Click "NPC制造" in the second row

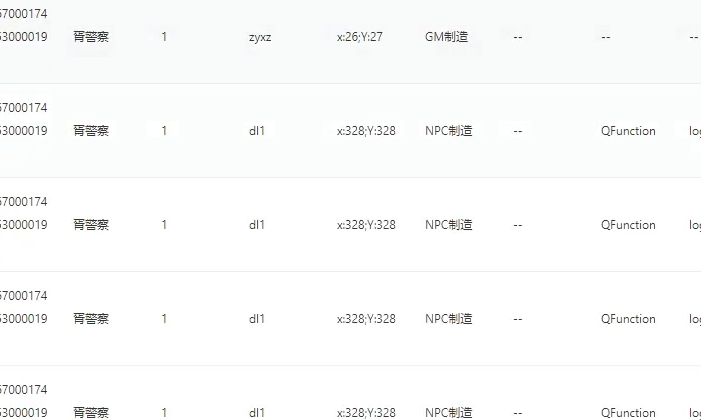point(448,131)
